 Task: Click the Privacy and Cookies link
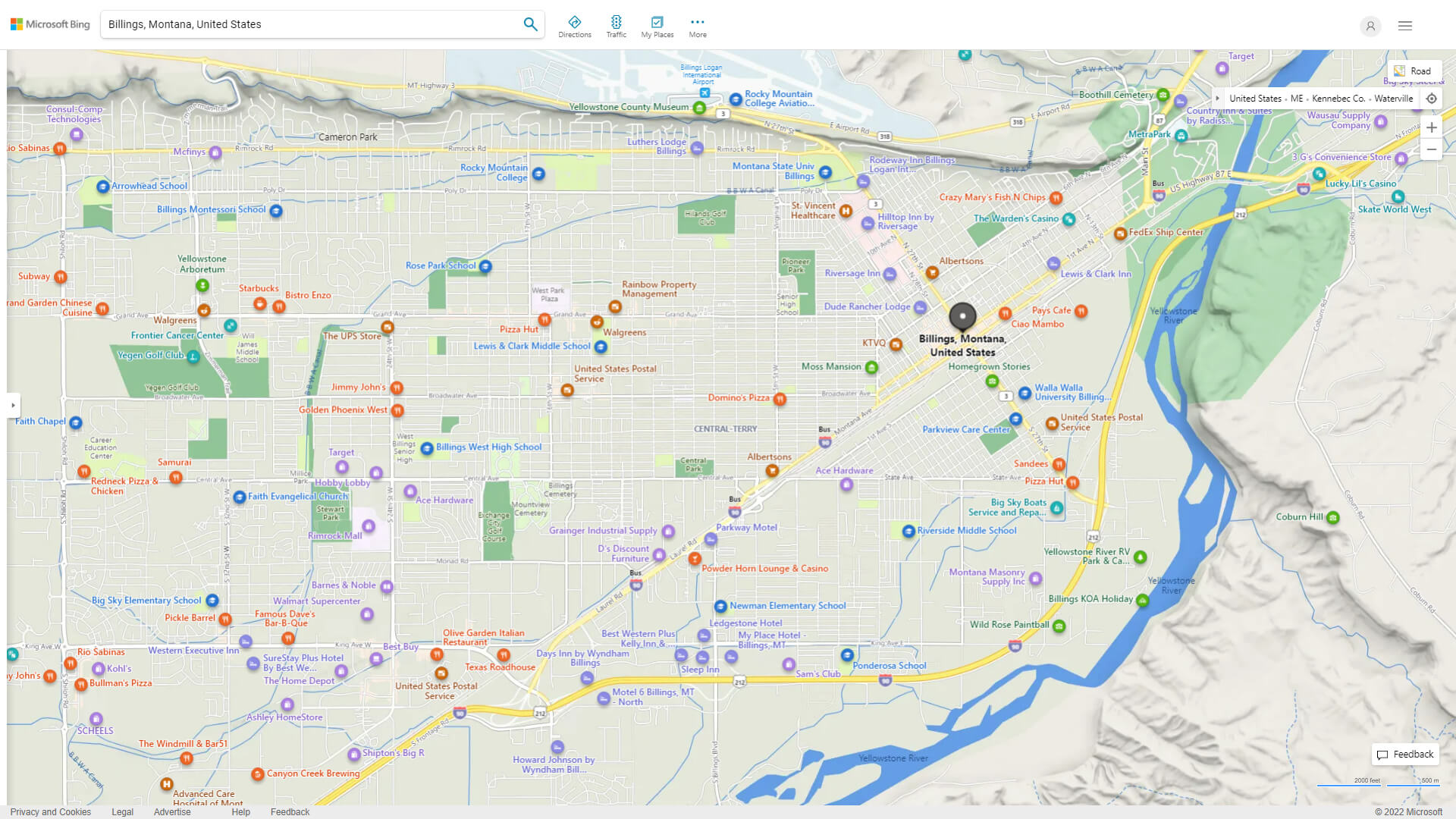[x=51, y=810]
